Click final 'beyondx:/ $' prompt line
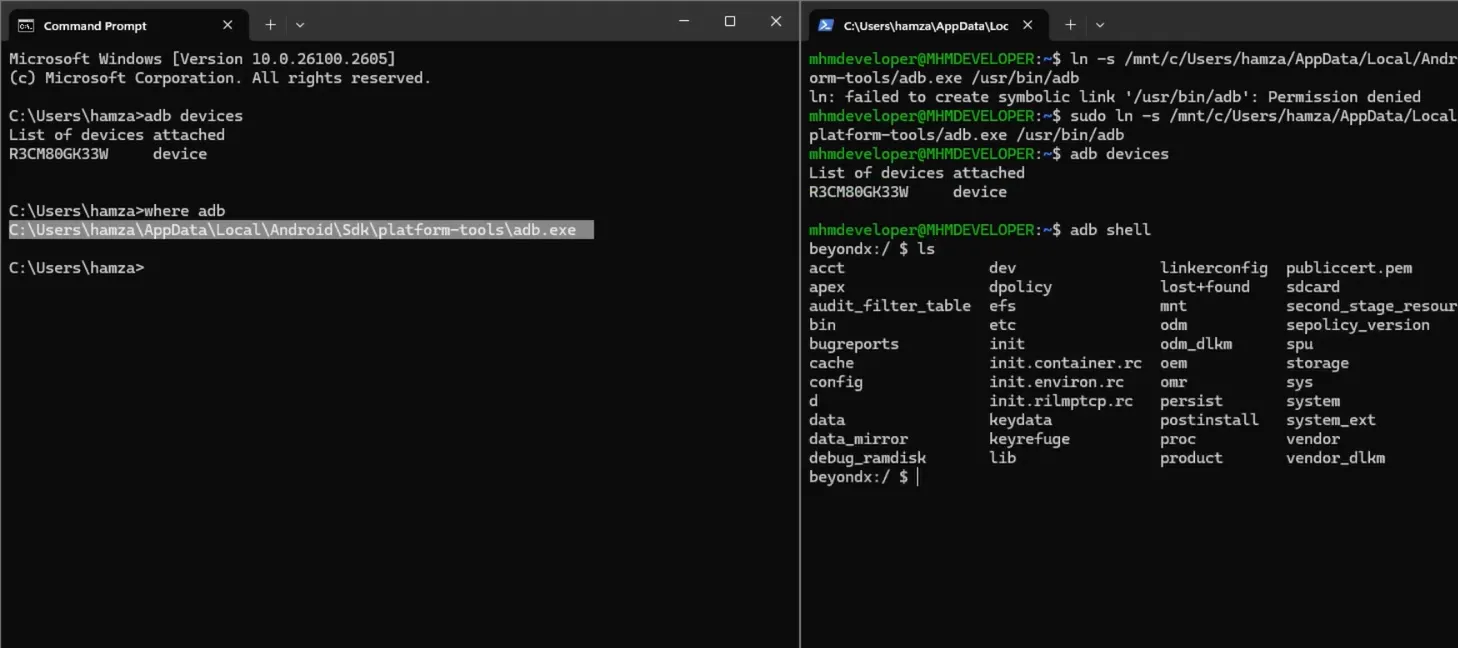The height and width of the screenshot is (648, 1458). click(x=859, y=477)
